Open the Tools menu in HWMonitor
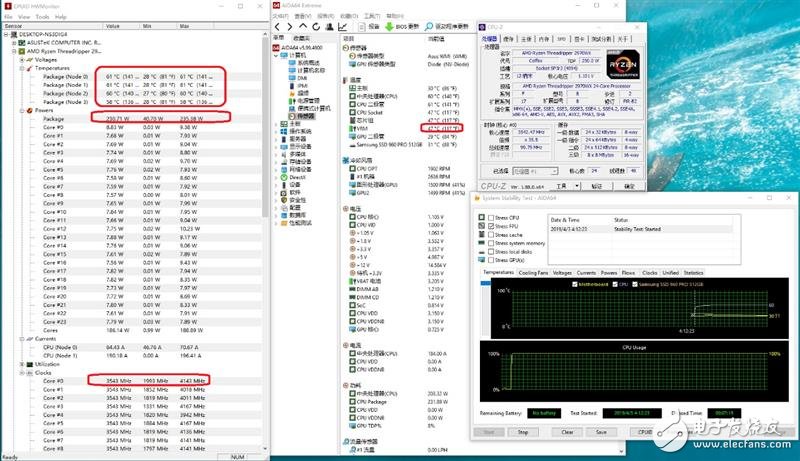Viewport: 800px width, 461px height. (x=42, y=17)
